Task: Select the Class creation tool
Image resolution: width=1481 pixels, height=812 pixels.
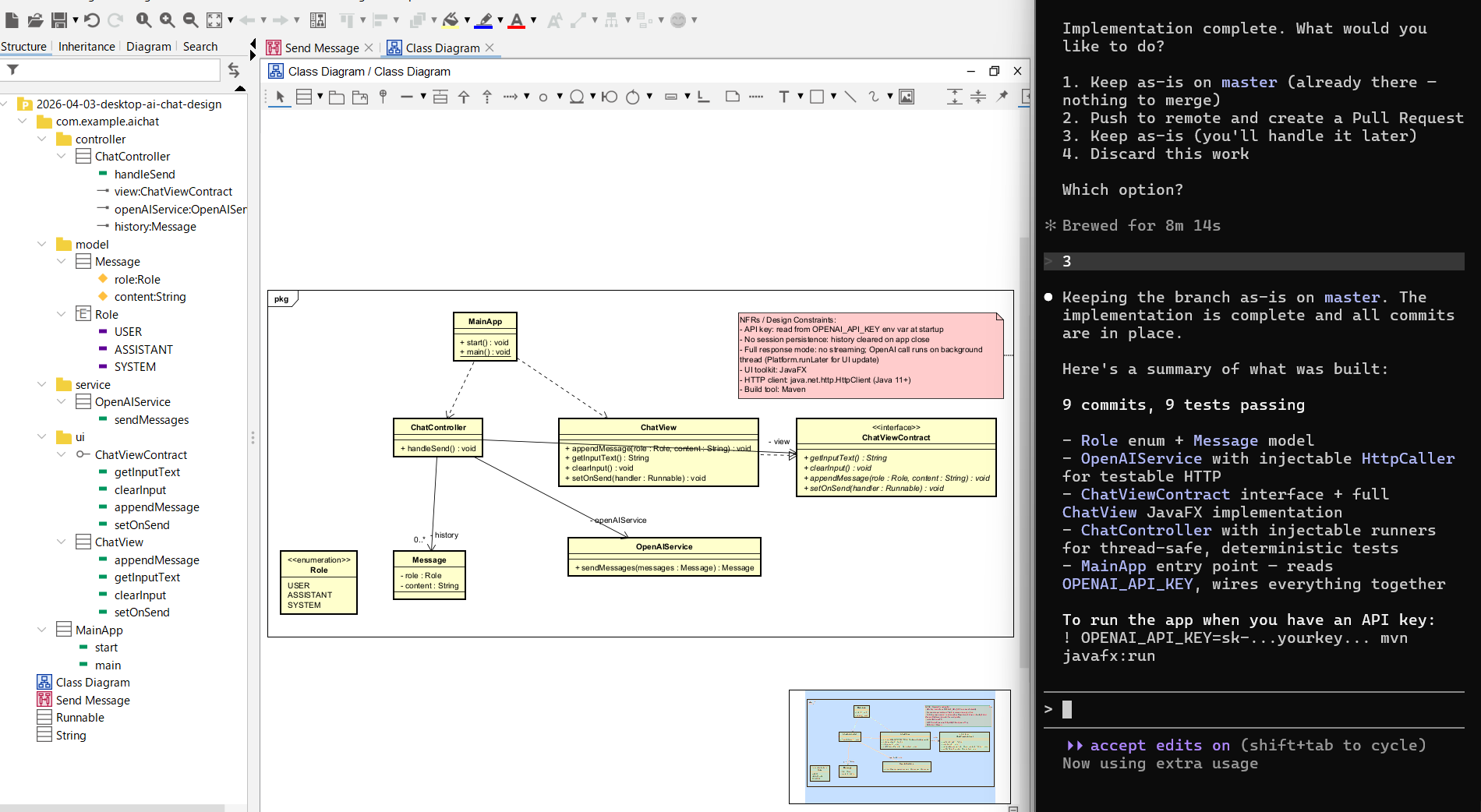Action: pos(304,97)
